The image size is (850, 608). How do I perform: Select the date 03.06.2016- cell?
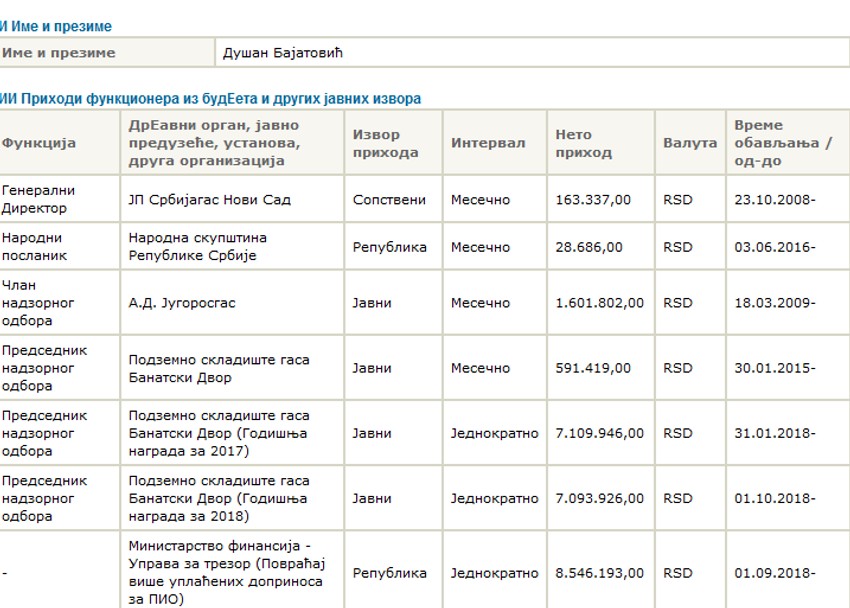coord(774,246)
